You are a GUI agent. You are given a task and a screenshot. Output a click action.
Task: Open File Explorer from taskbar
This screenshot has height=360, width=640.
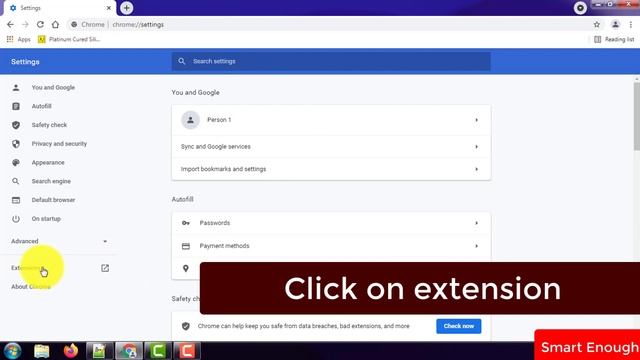42,351
